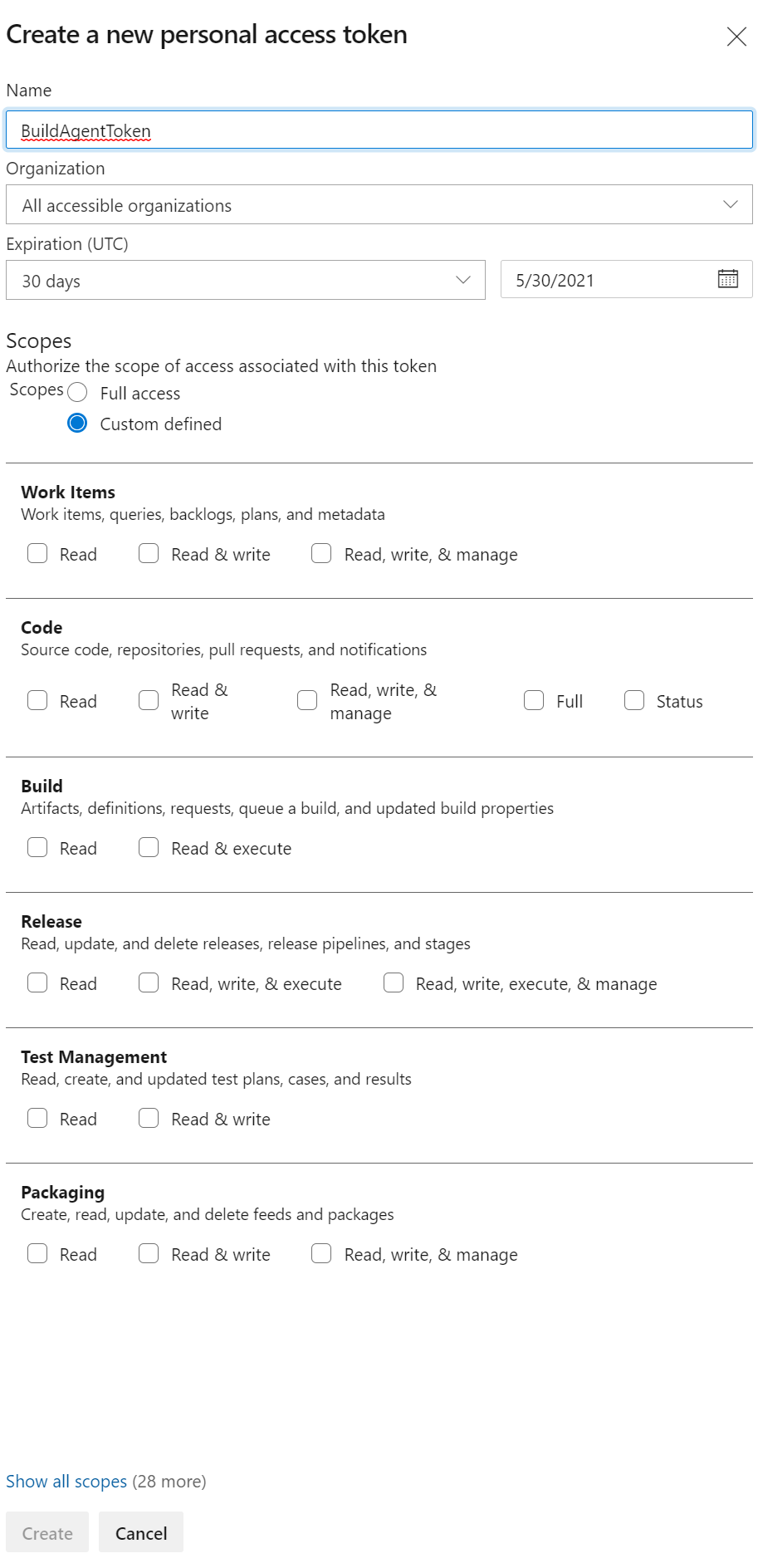Enable Read & write for Test Management
The image size is (758, 1568).
(149, 1119)
